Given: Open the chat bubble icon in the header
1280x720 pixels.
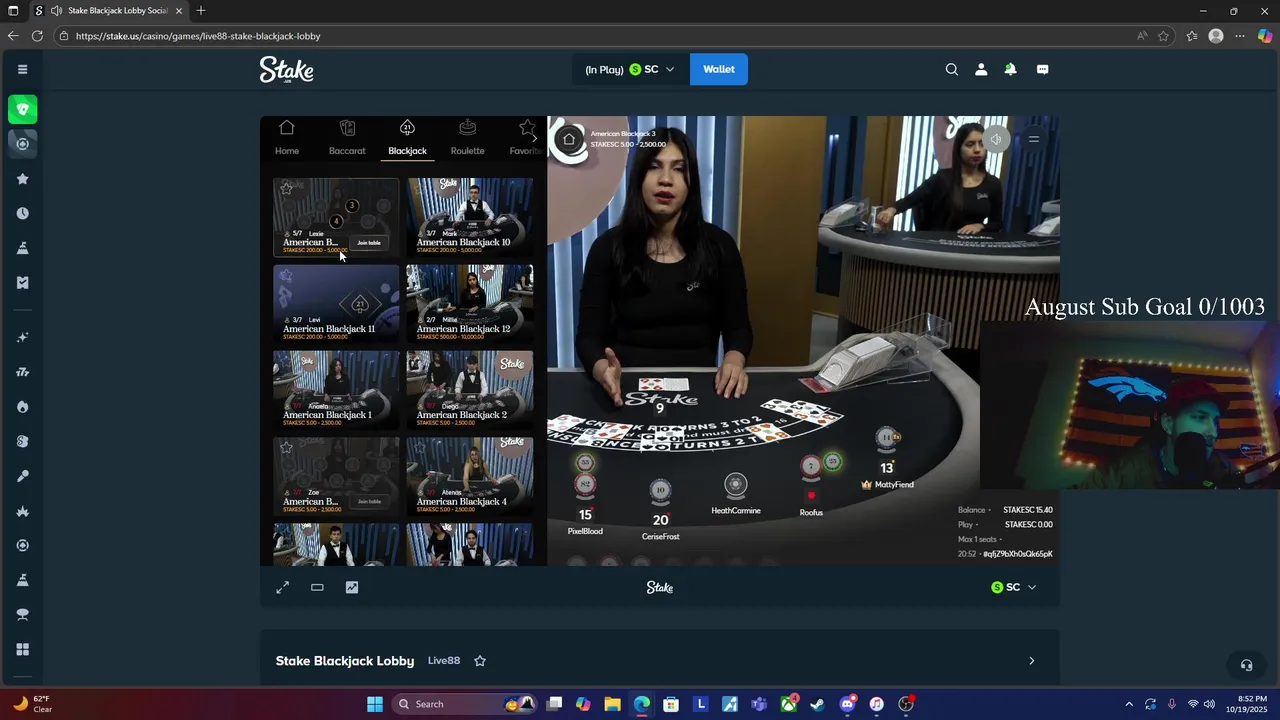Looking at the screenshot, I should click(1042, 70).
